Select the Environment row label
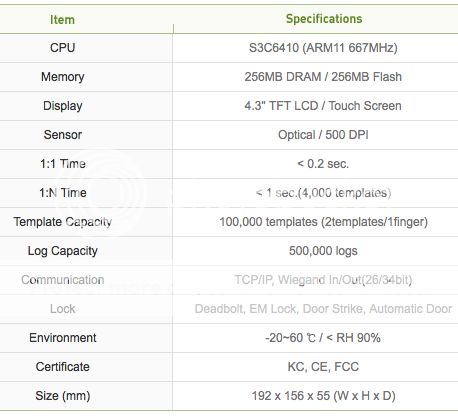This screenshot has height=419, width=458. click(62, 338)
